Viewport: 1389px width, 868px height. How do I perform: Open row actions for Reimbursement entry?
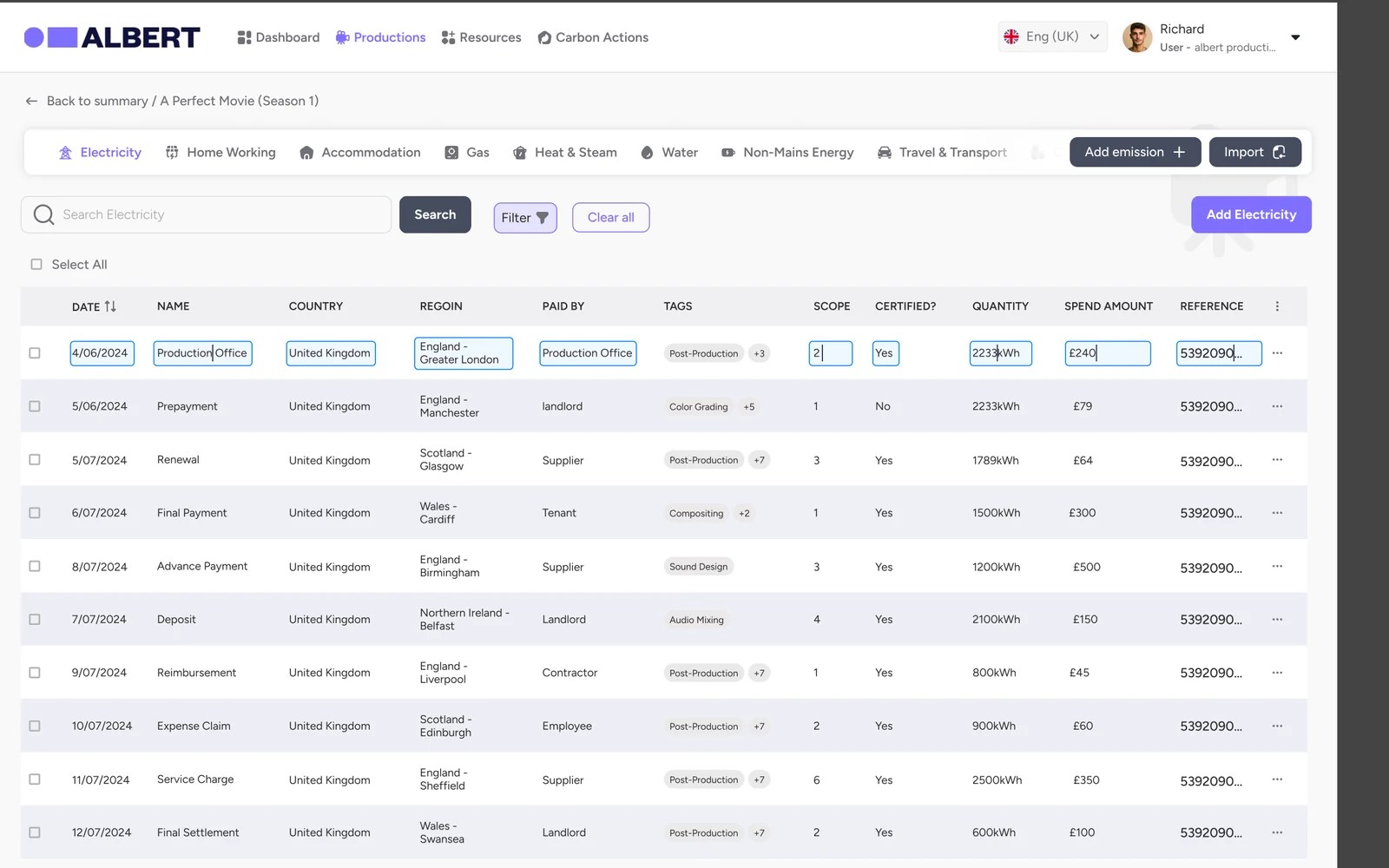pyautogui.click(x=1277, y=673)
